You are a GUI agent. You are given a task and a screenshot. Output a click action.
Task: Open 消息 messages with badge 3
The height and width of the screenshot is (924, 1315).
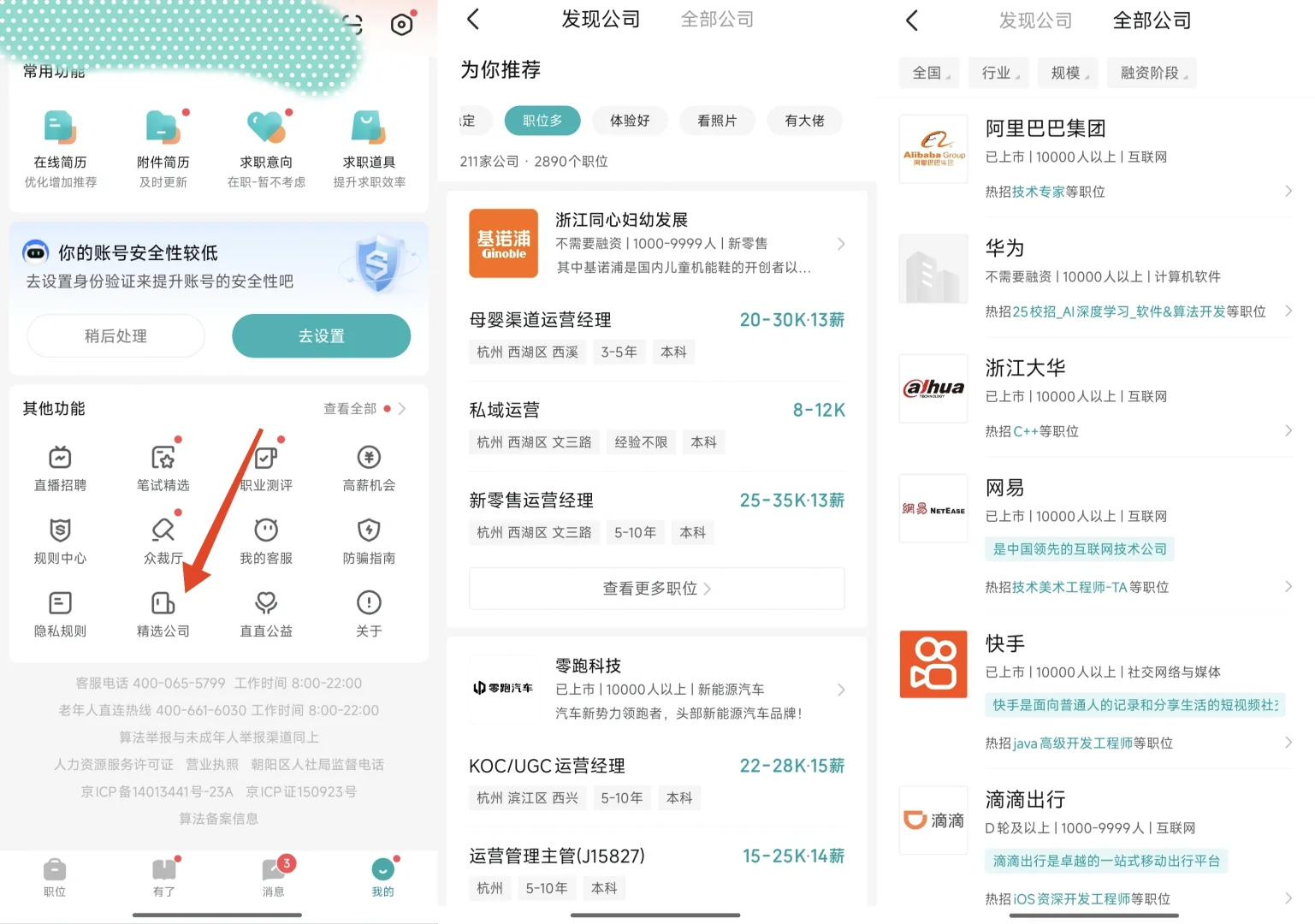pos(273,877)
